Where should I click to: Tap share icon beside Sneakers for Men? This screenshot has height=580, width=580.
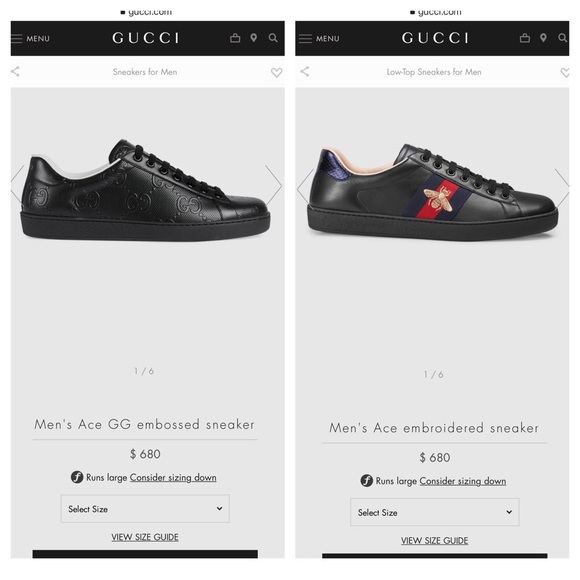(x=15, y=71)
